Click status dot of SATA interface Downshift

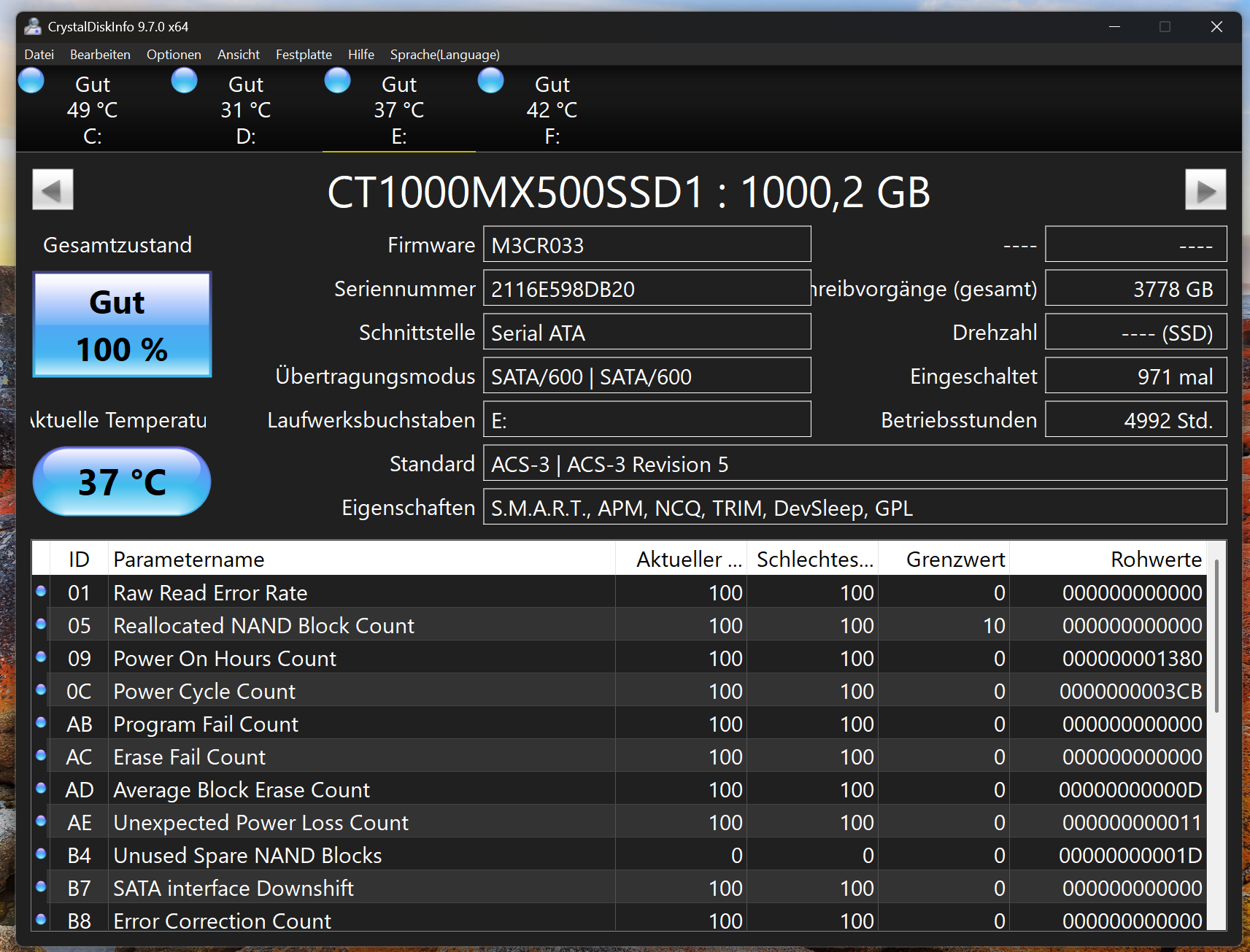click(41, 886)
